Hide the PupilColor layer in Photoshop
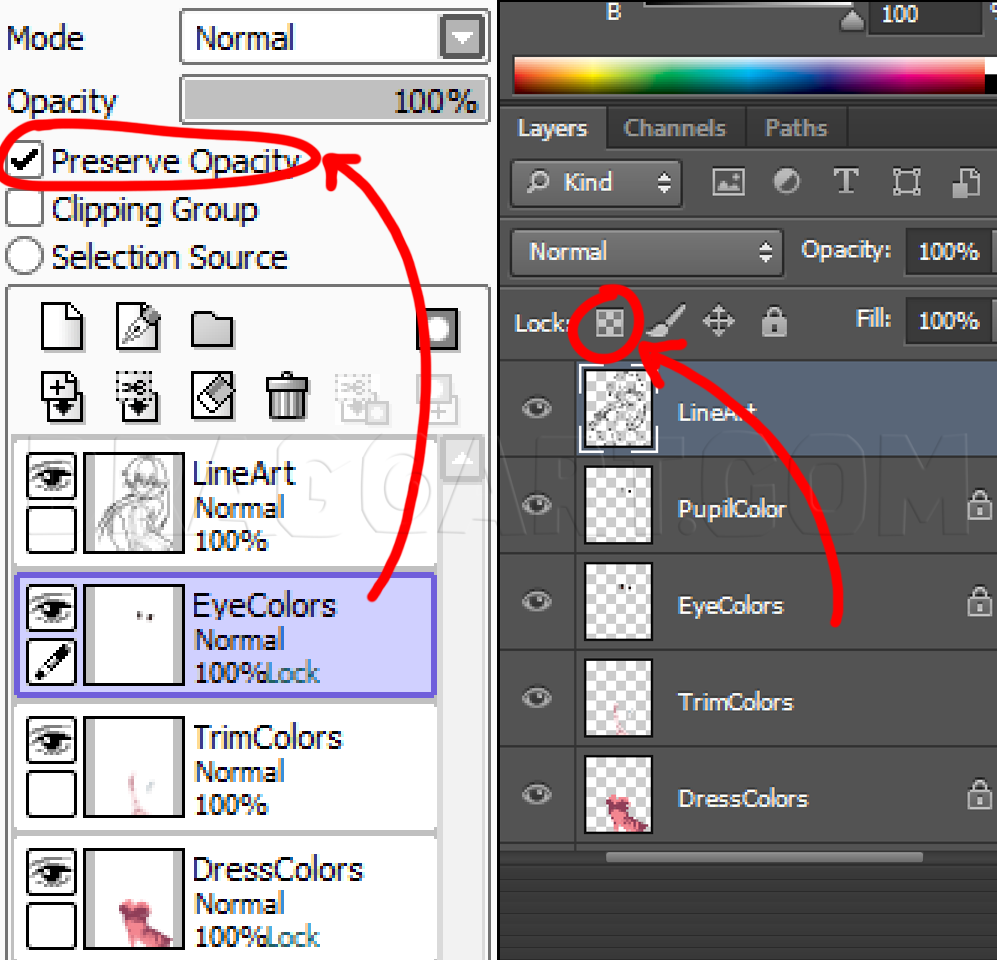This screenshot has width=997, height=960. [x=538, y=506]
